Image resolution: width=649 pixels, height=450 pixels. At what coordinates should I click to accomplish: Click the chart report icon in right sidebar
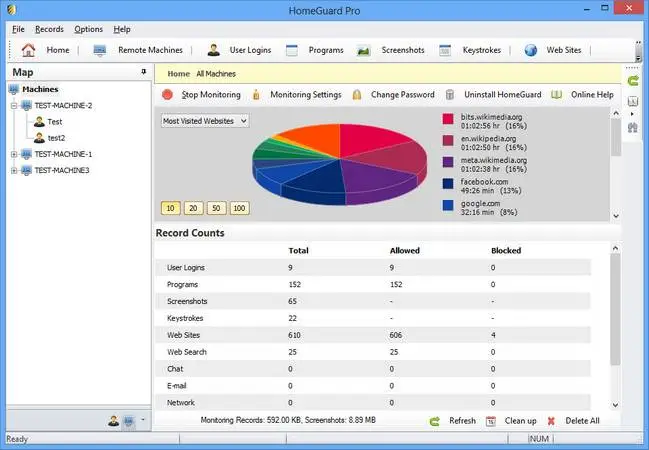tap(633, 101)
